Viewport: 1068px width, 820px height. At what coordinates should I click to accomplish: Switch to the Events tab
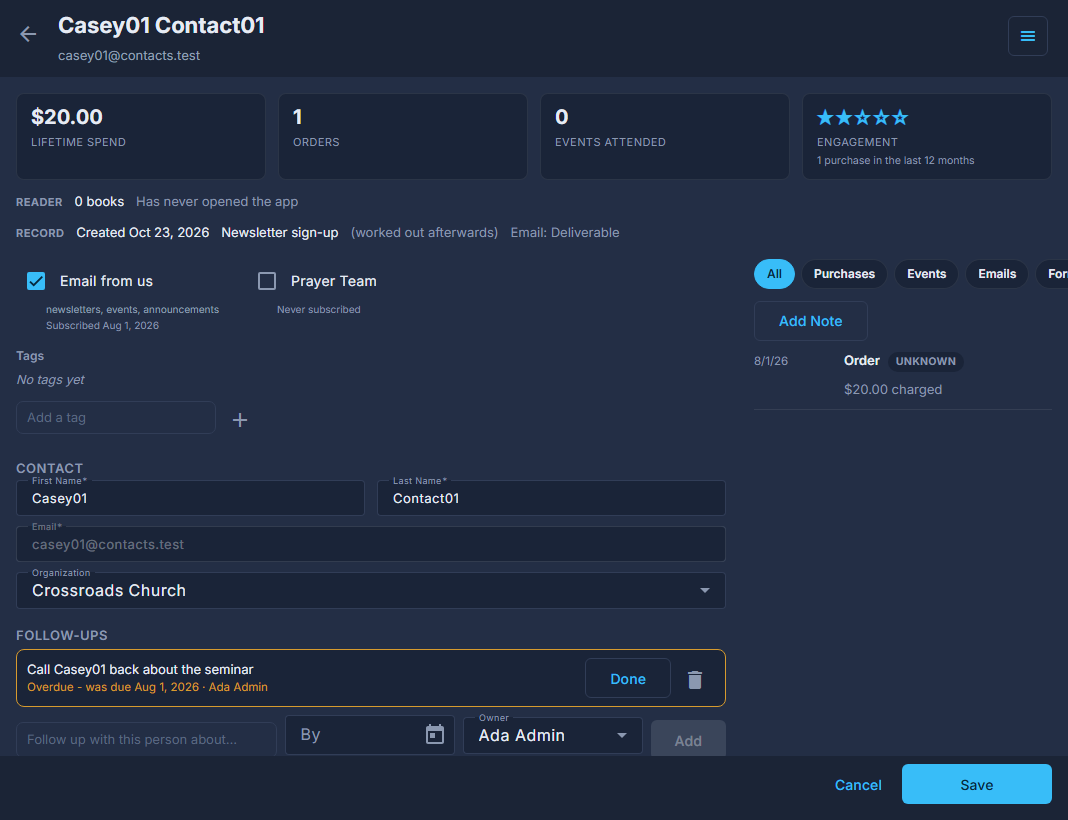point(926,274)
